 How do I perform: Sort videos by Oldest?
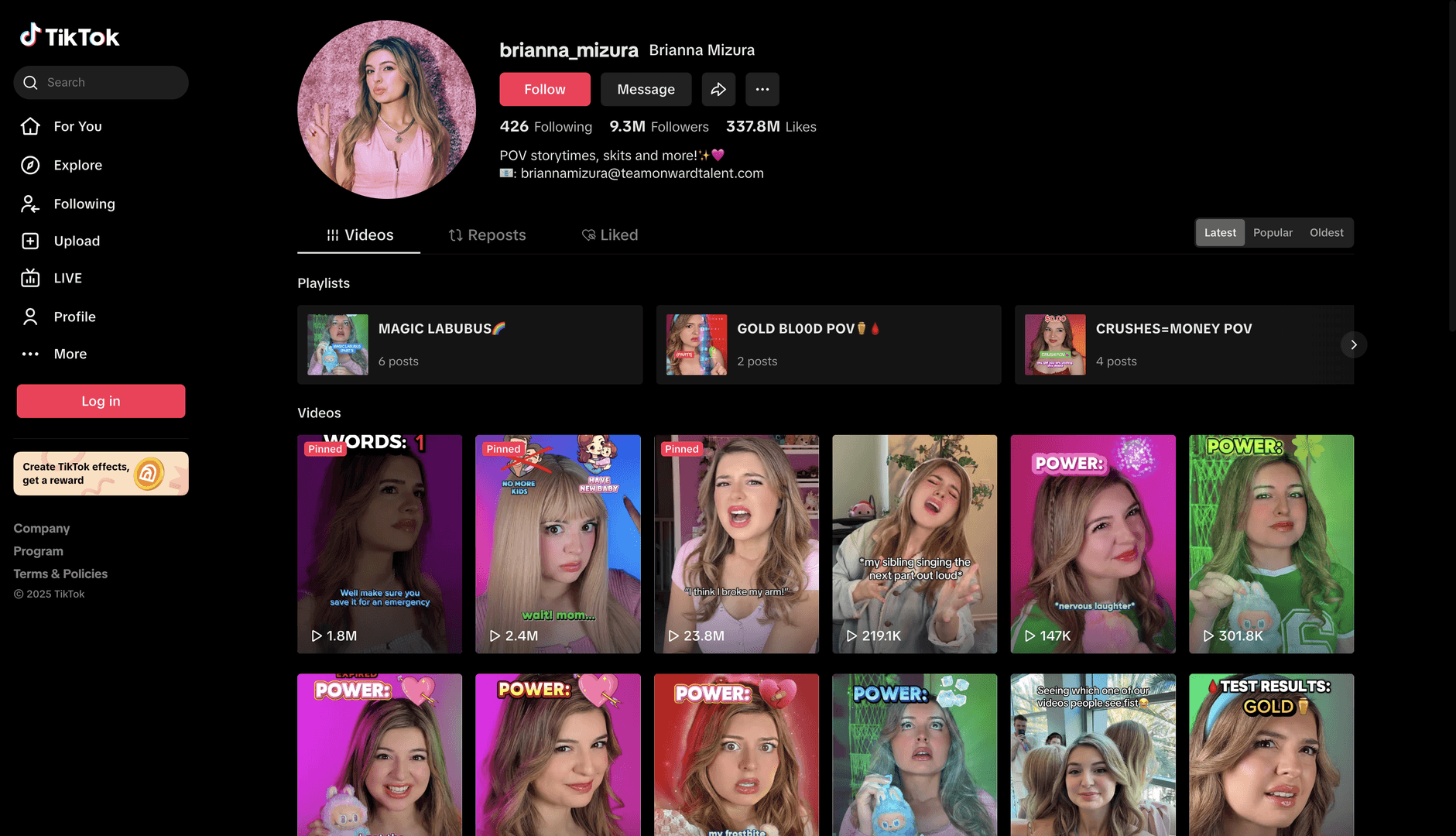pyautogui.click(x=1326, y=233)
